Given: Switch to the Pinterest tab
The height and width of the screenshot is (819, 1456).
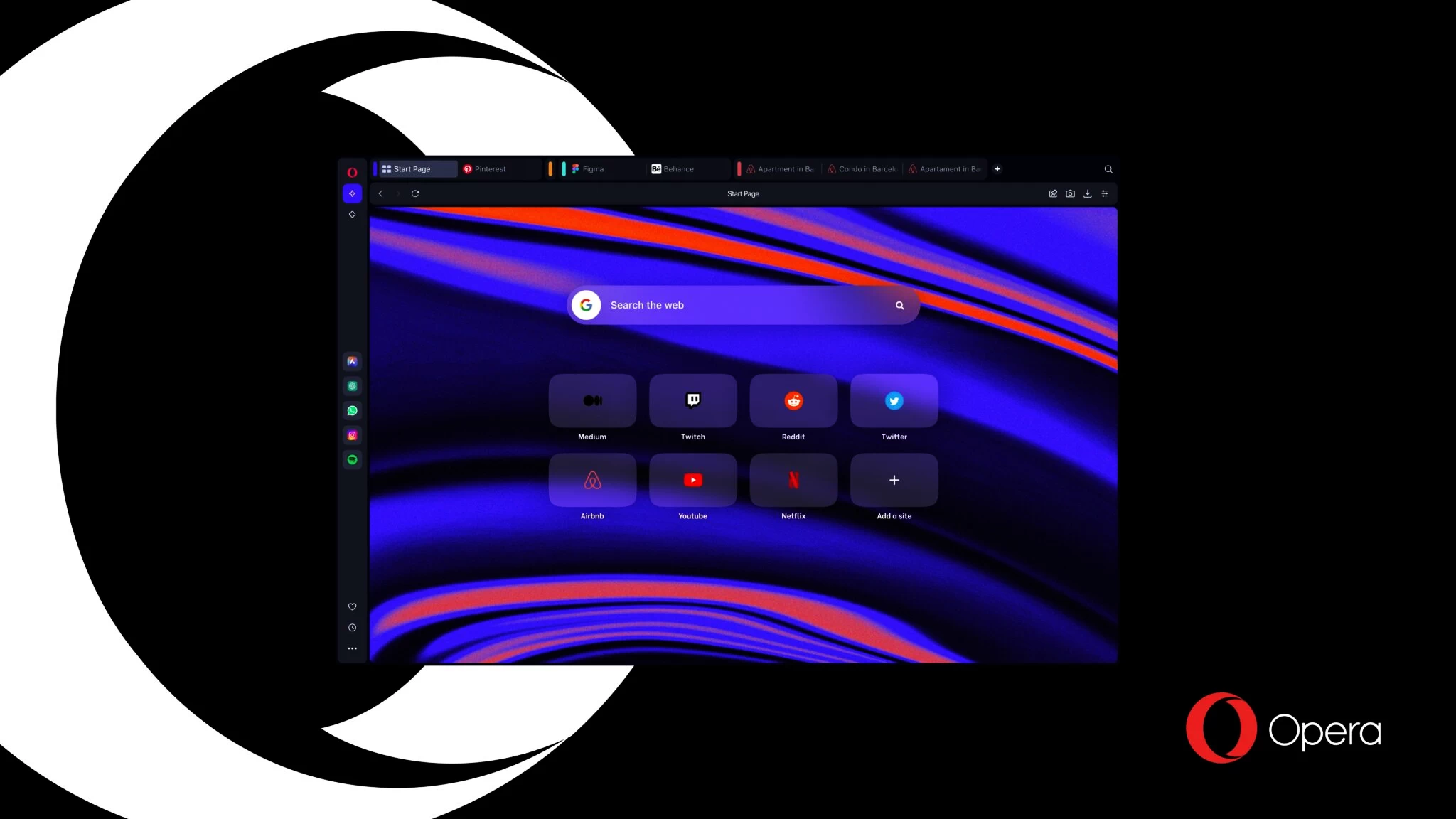Looking at the screenshot, I should click(499, 169).
